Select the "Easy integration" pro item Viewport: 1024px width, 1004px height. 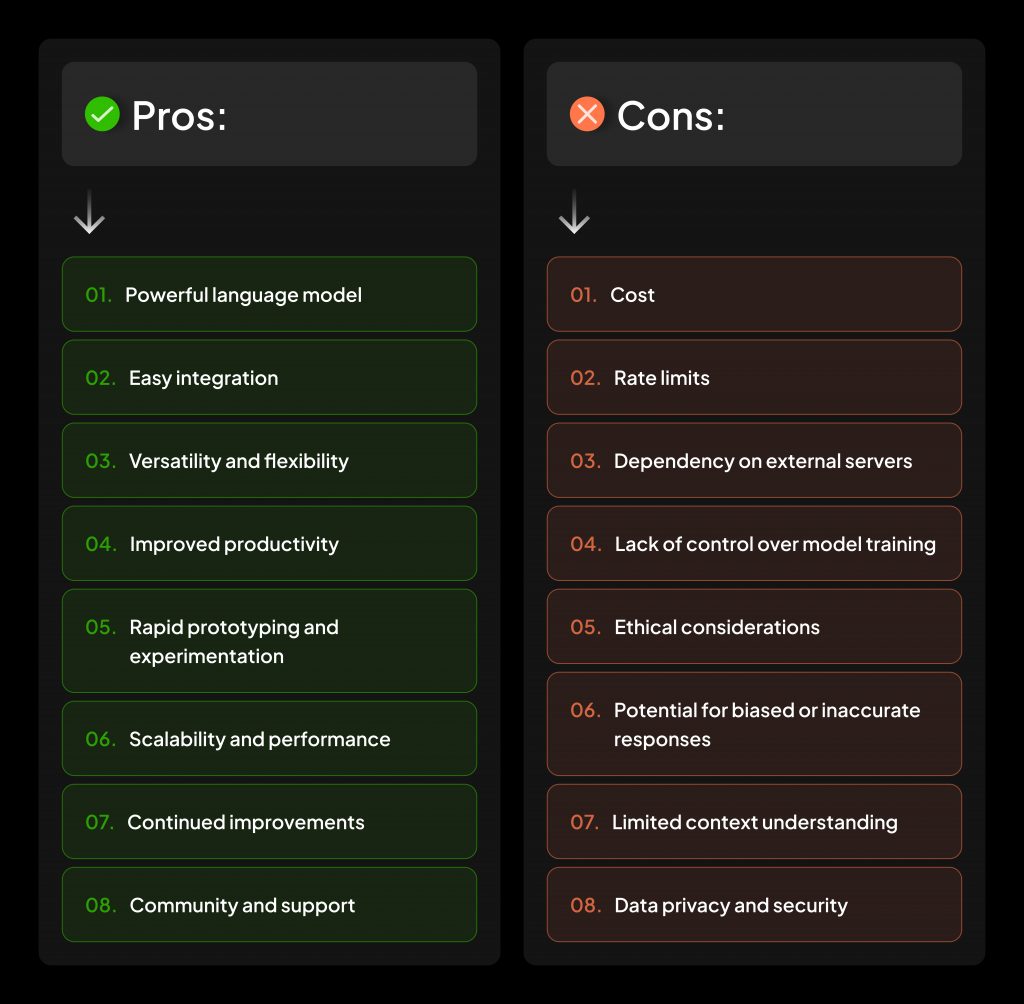[269, 378]
